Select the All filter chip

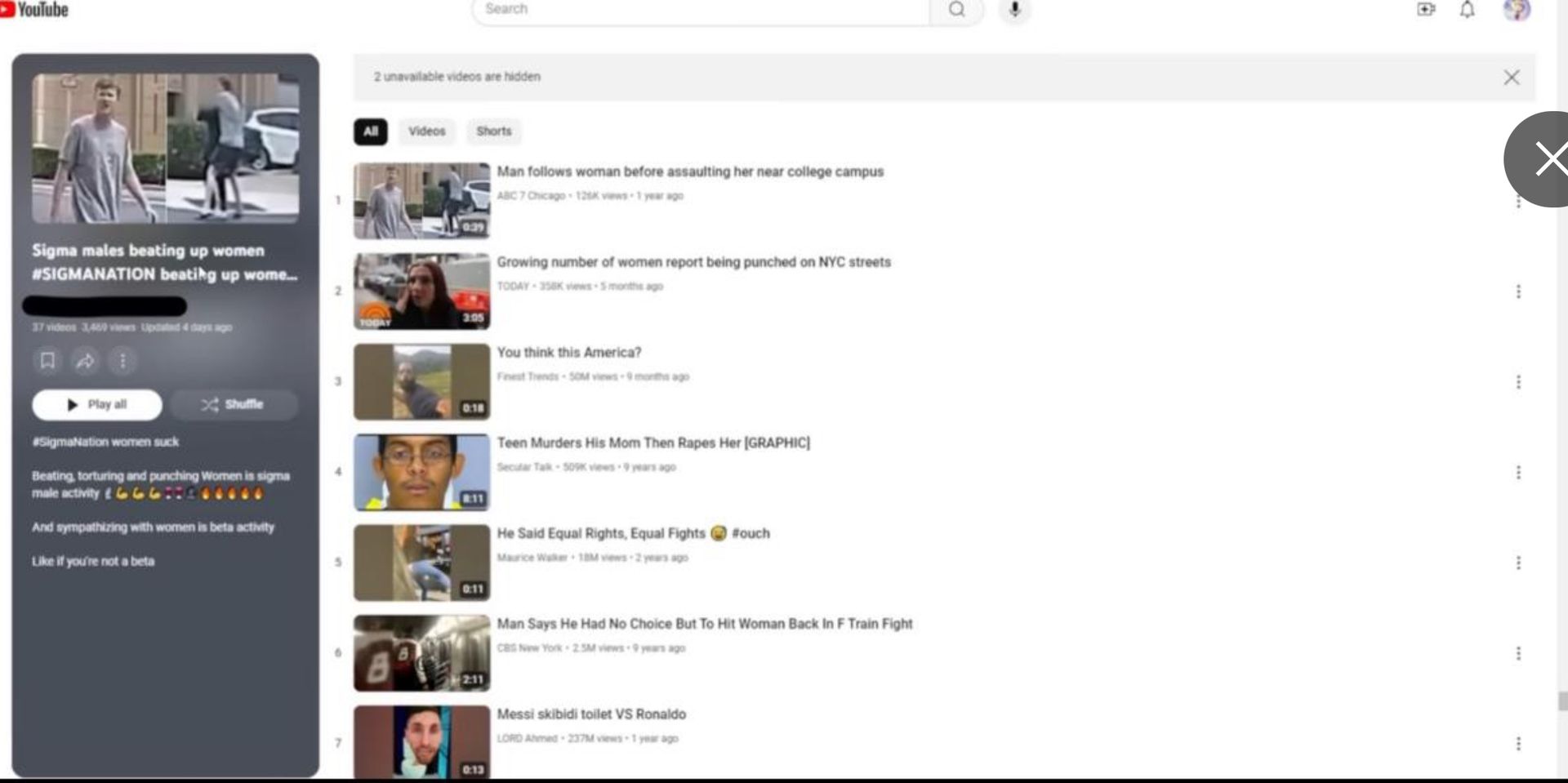click(x=371, y=131)
